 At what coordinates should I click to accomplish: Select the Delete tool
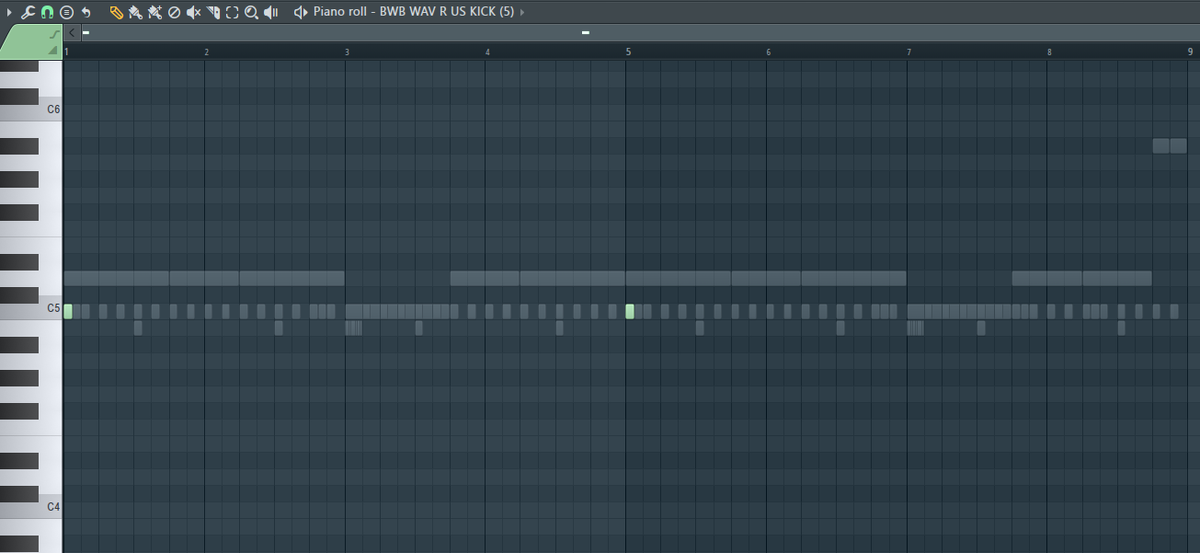(x=174, y=12)
